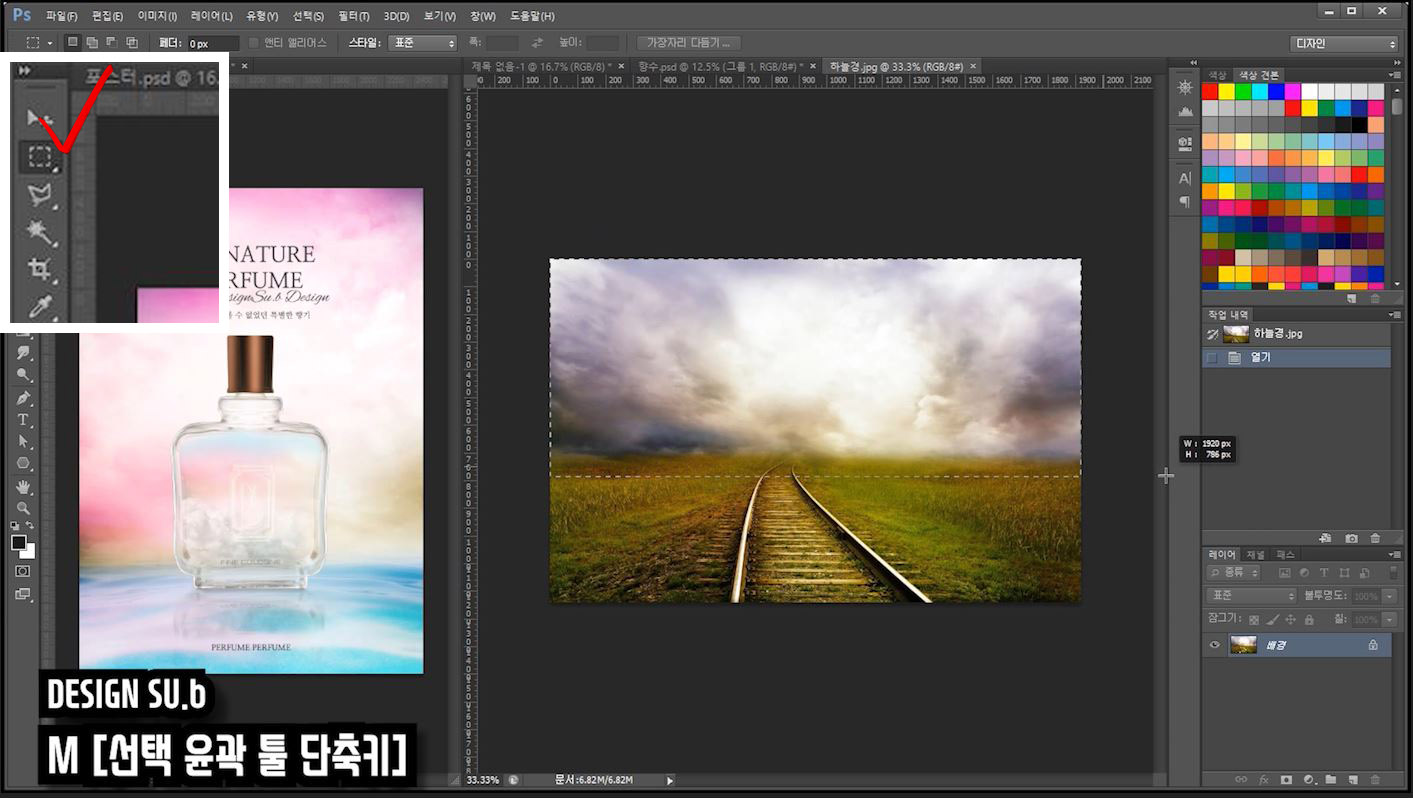Pick the cyan swatch in the top row
This screenshot has width=1413, height=798.
(x=1259, y=91)
